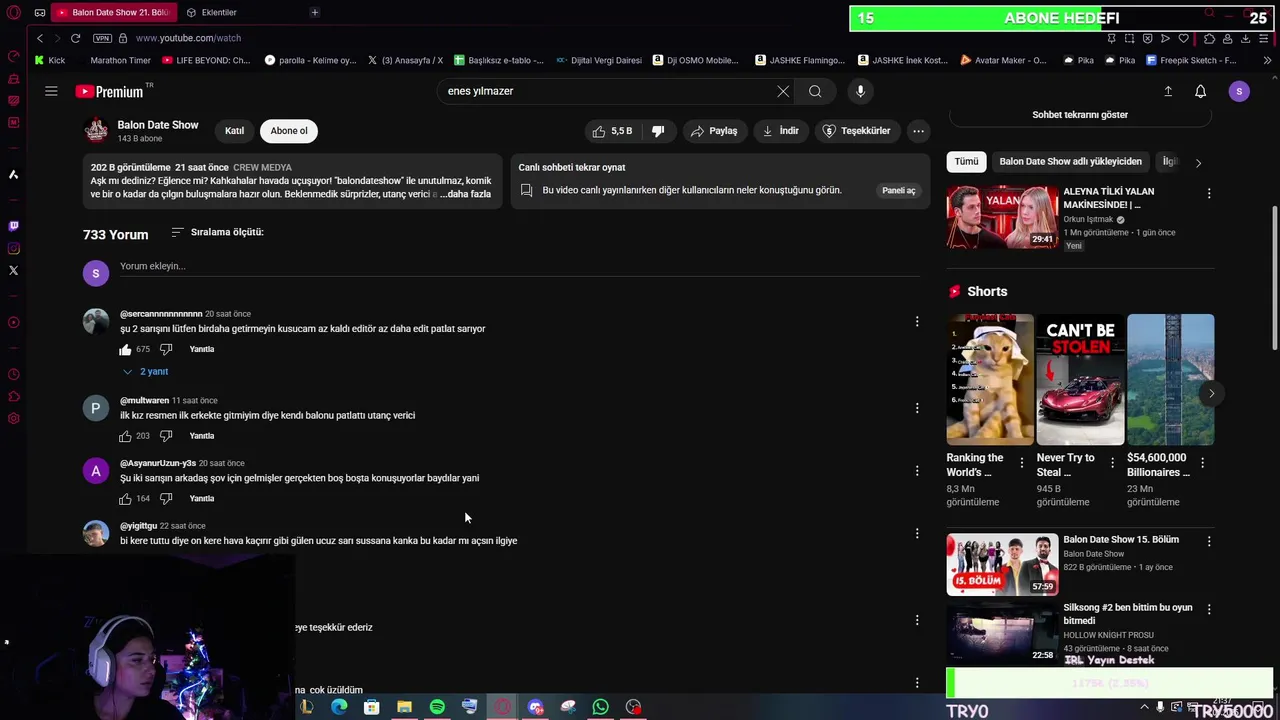Image resolution: width=1280 pixels, height=720 pixels.
Task: Like multwaren's comment with 203 likes
Action: click(125, 436)
